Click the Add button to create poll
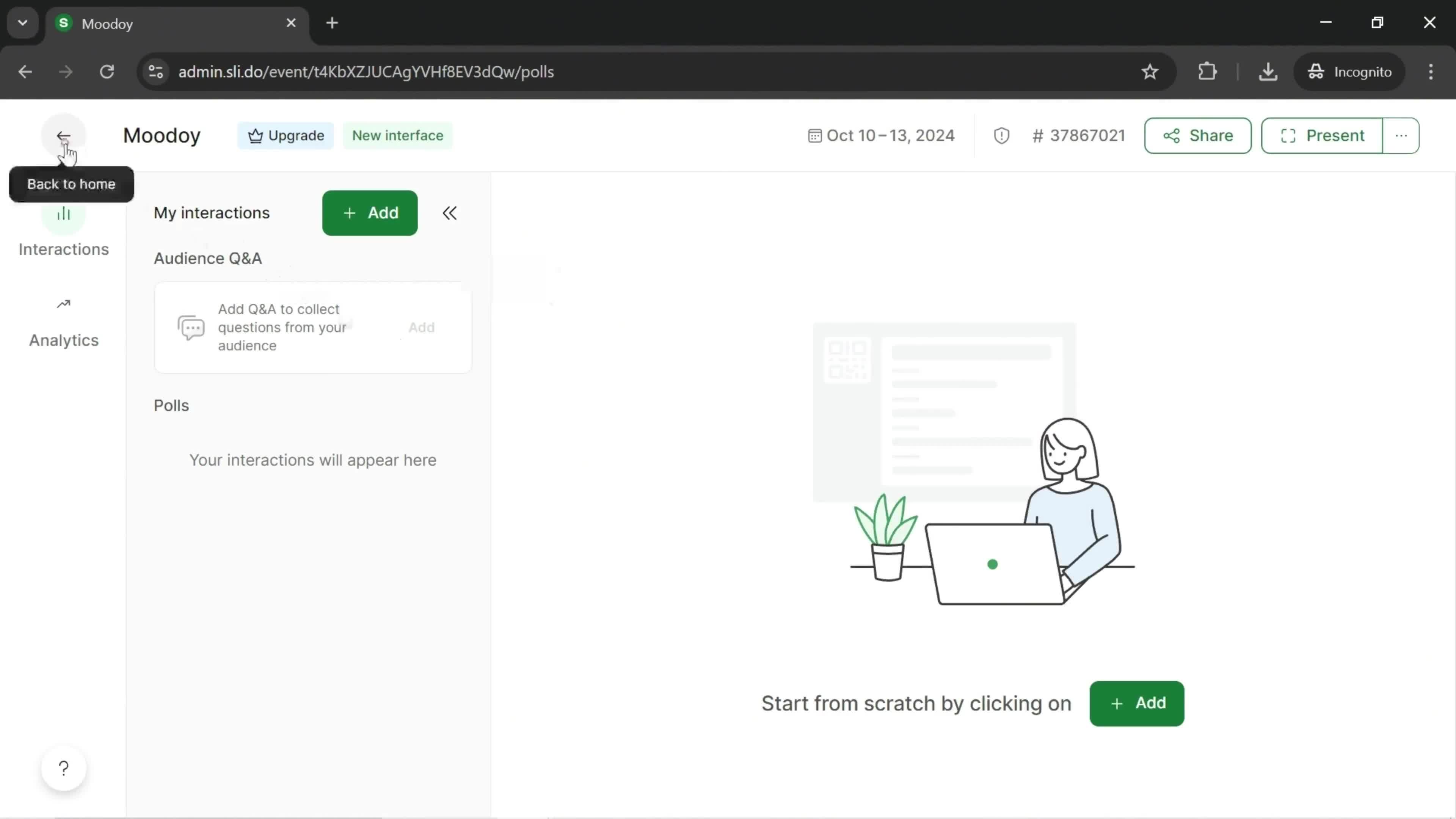 click(x=370, y=212)
